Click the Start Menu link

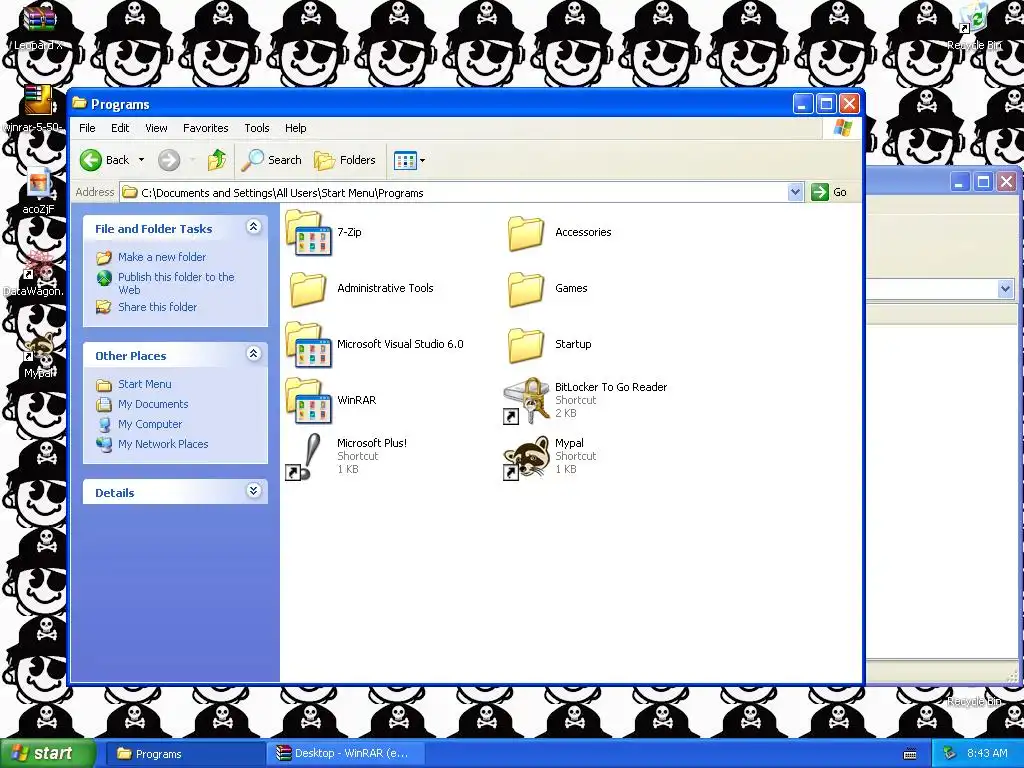pos(144,385)
